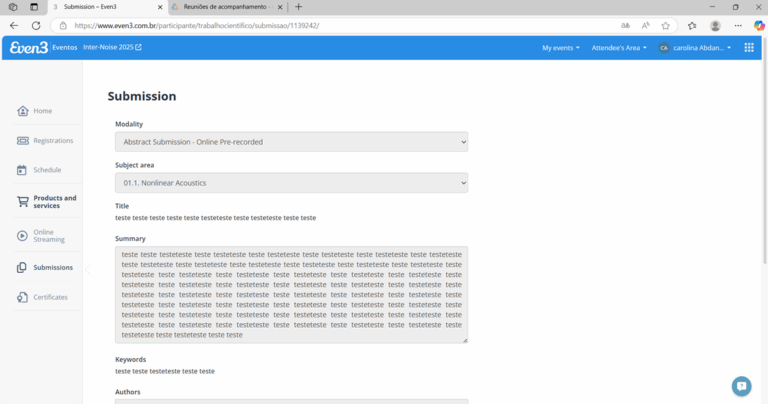Click the Schedule calendar icon

[x=23, y=170]
